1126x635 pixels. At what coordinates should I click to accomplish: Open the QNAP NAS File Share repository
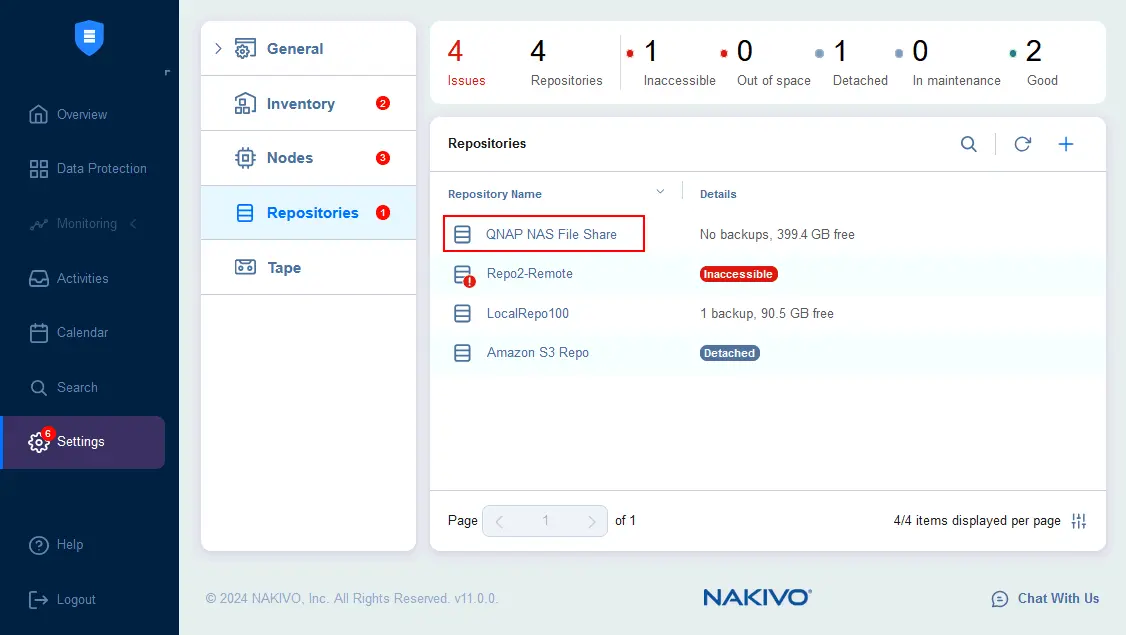pos(551,234)
